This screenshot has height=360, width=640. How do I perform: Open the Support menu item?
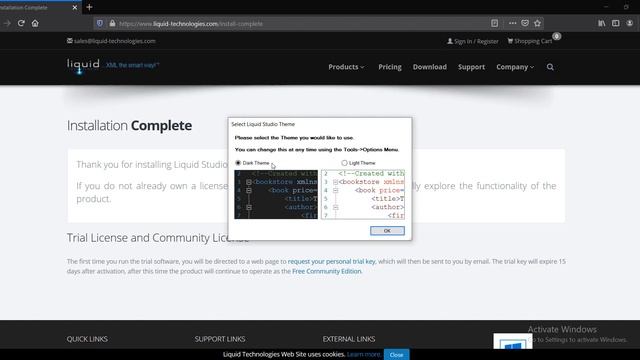(471, 67)
